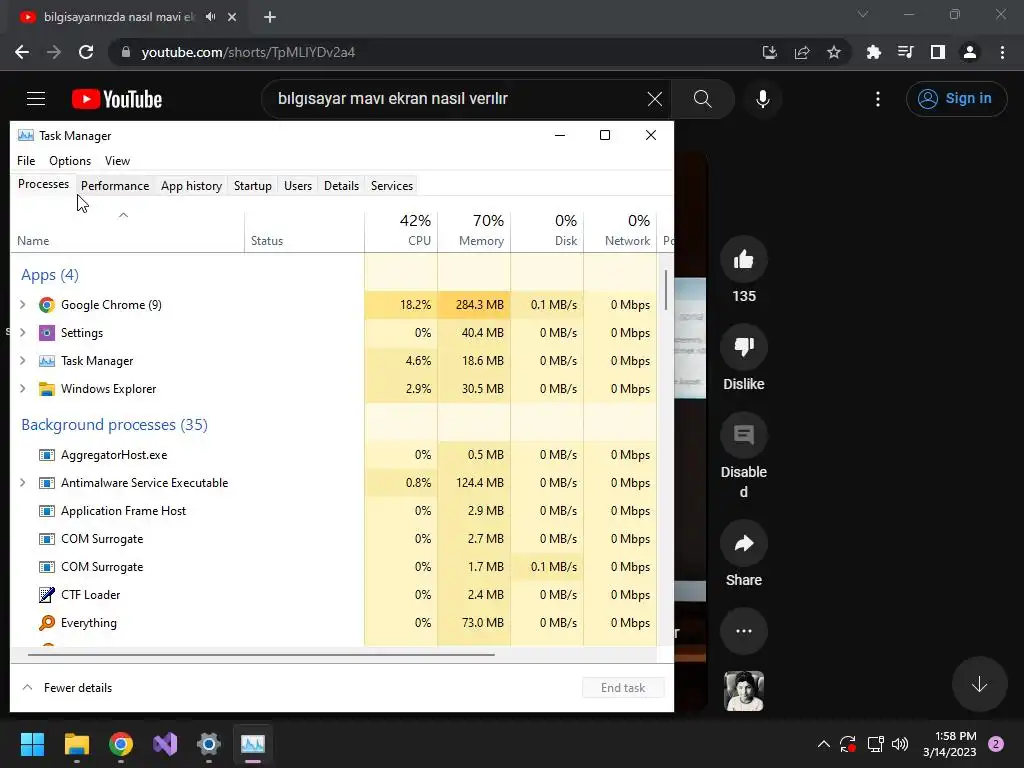The height and width of the screenshot is (768, 1024).
Task: Switch to the Details tab
Action: click(342, 186)
